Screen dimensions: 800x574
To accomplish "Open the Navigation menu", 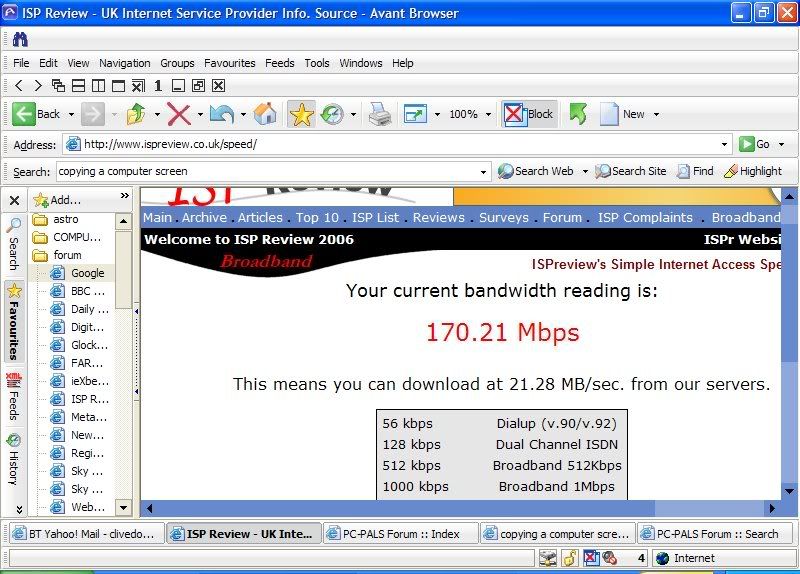I will 124,63.
